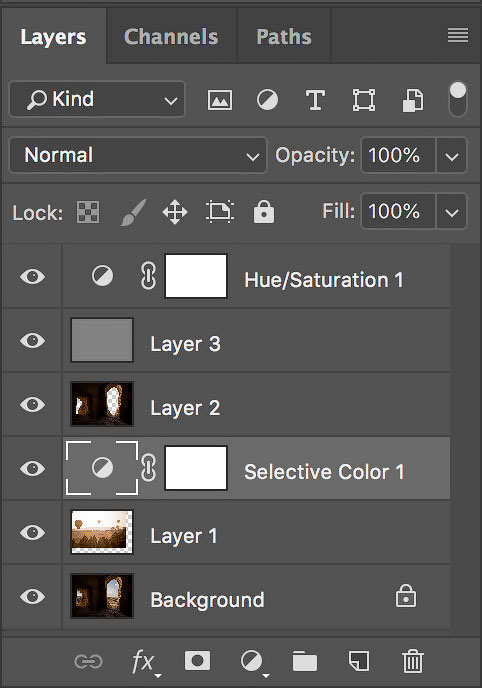Switch to the Paths tab
This screenshot has width=482, height=688.
(284, 37)
